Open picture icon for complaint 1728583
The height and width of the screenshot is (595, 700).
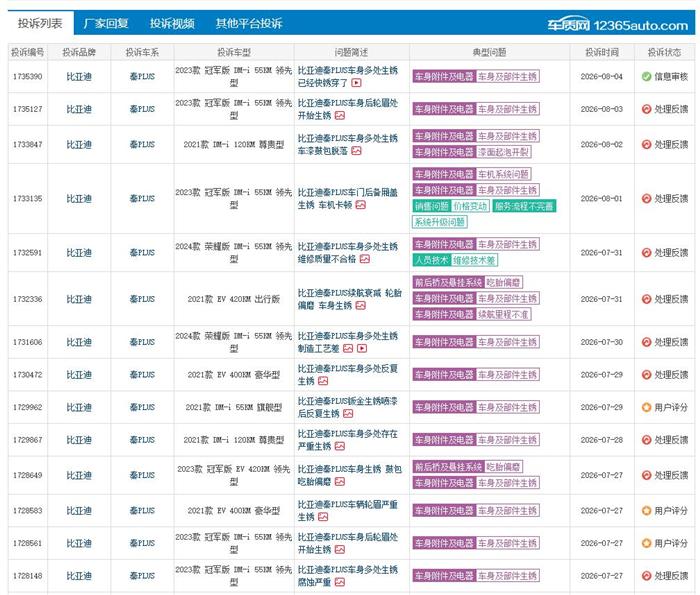tap(323, 517)
